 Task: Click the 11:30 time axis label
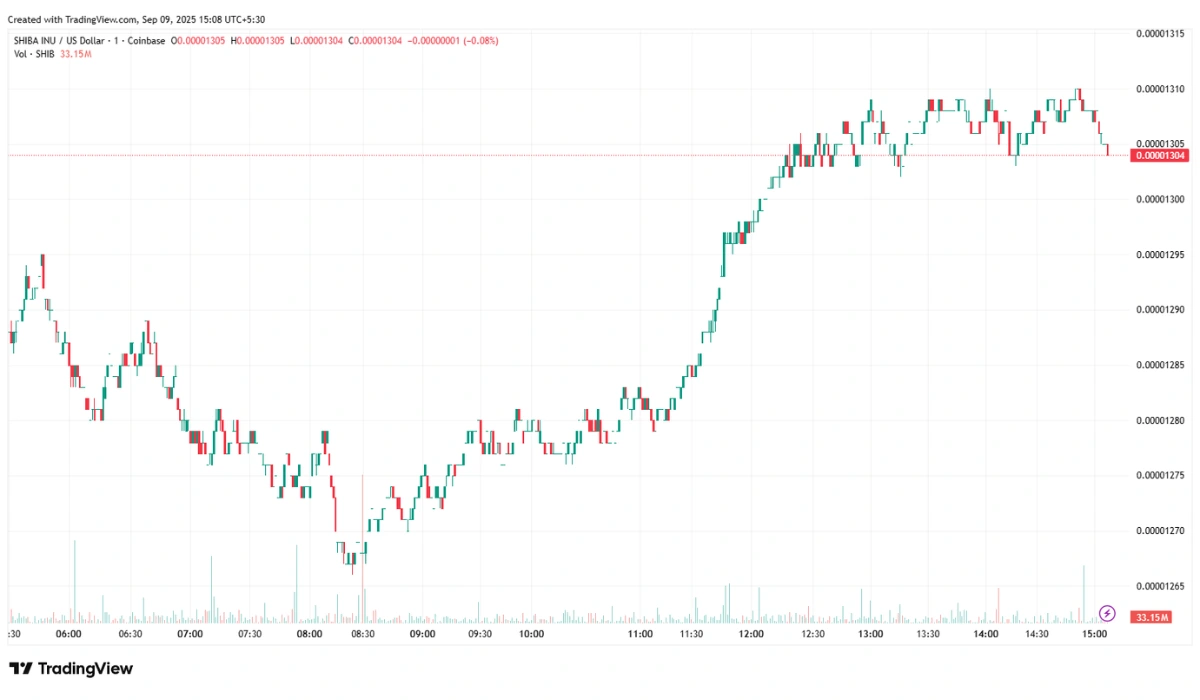[691, 634]
